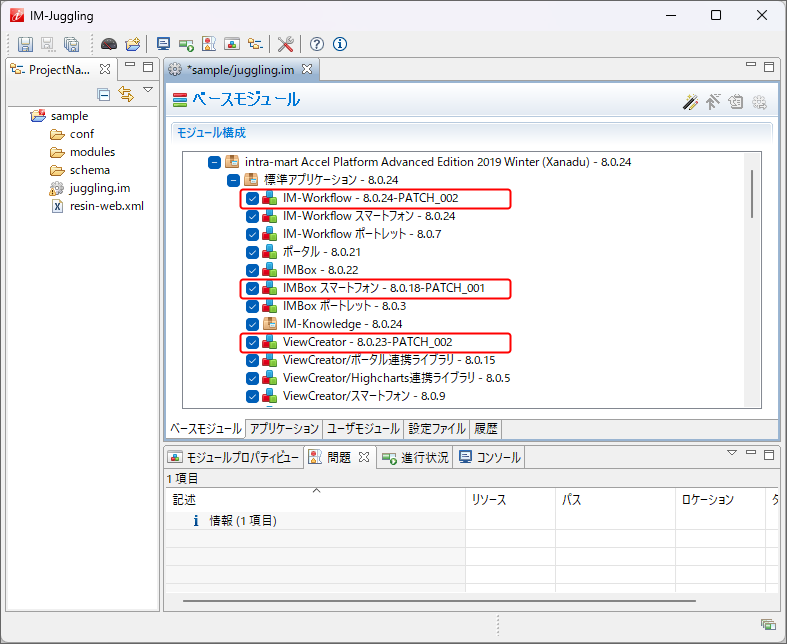Toggle Link with Editor arrows icon

pos(126,94)
